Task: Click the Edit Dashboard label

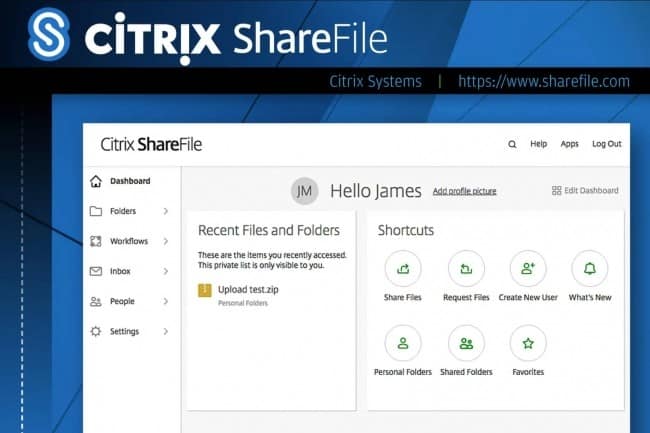Action: tap(591, 191)
